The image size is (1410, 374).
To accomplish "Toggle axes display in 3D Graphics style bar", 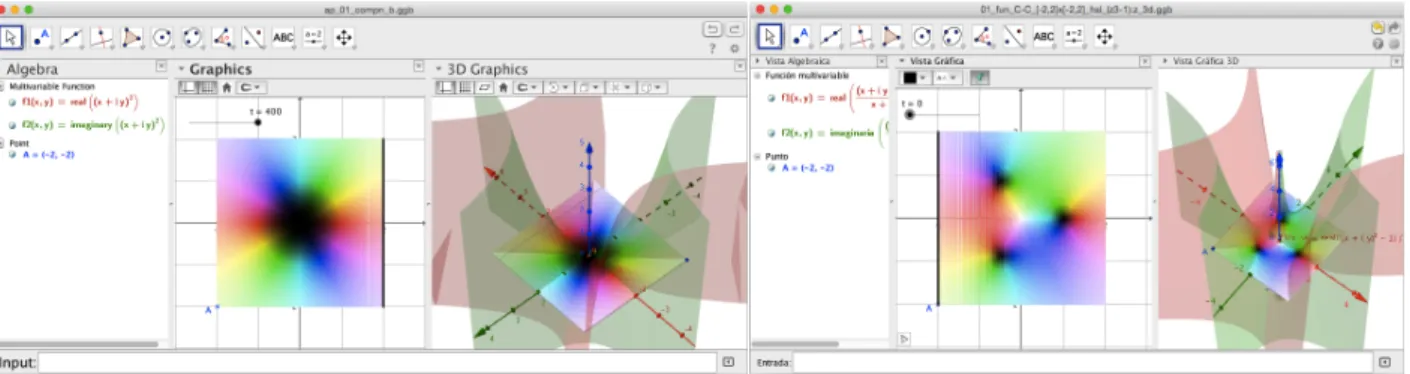I will [x=446, y=87].
